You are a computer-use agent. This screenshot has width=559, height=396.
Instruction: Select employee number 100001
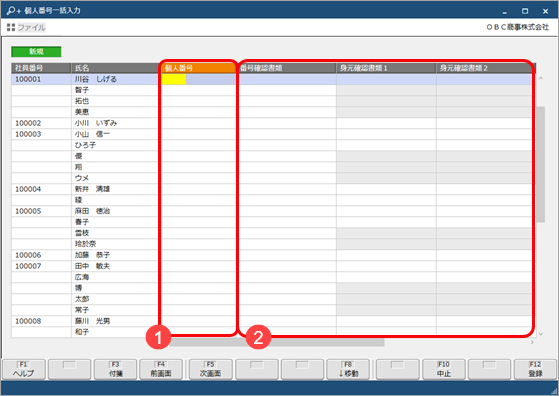pyautogui.click(x=28, y=79)
